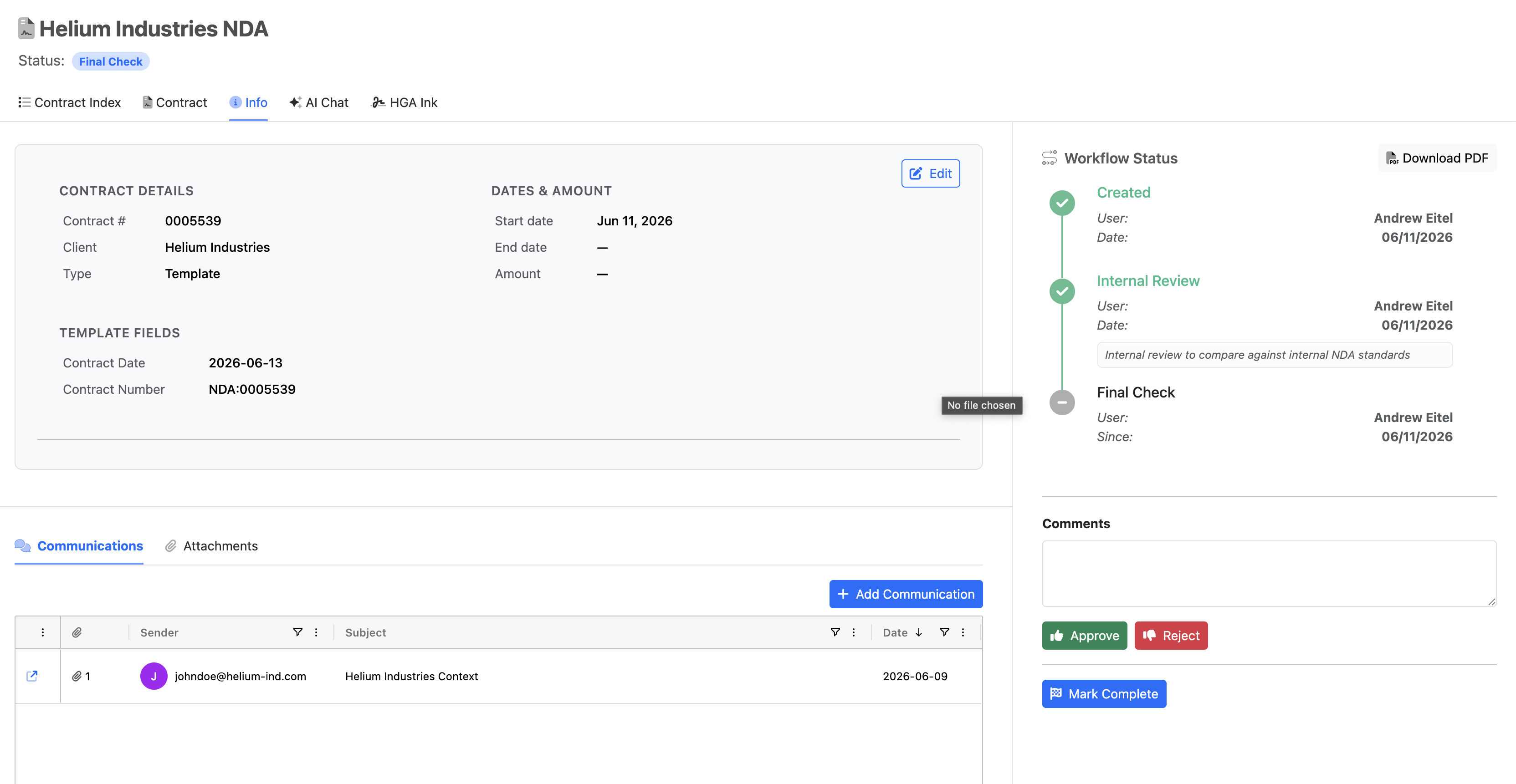Click the Final Check step heading
1516x784 pixels.
pos(1135,392)
